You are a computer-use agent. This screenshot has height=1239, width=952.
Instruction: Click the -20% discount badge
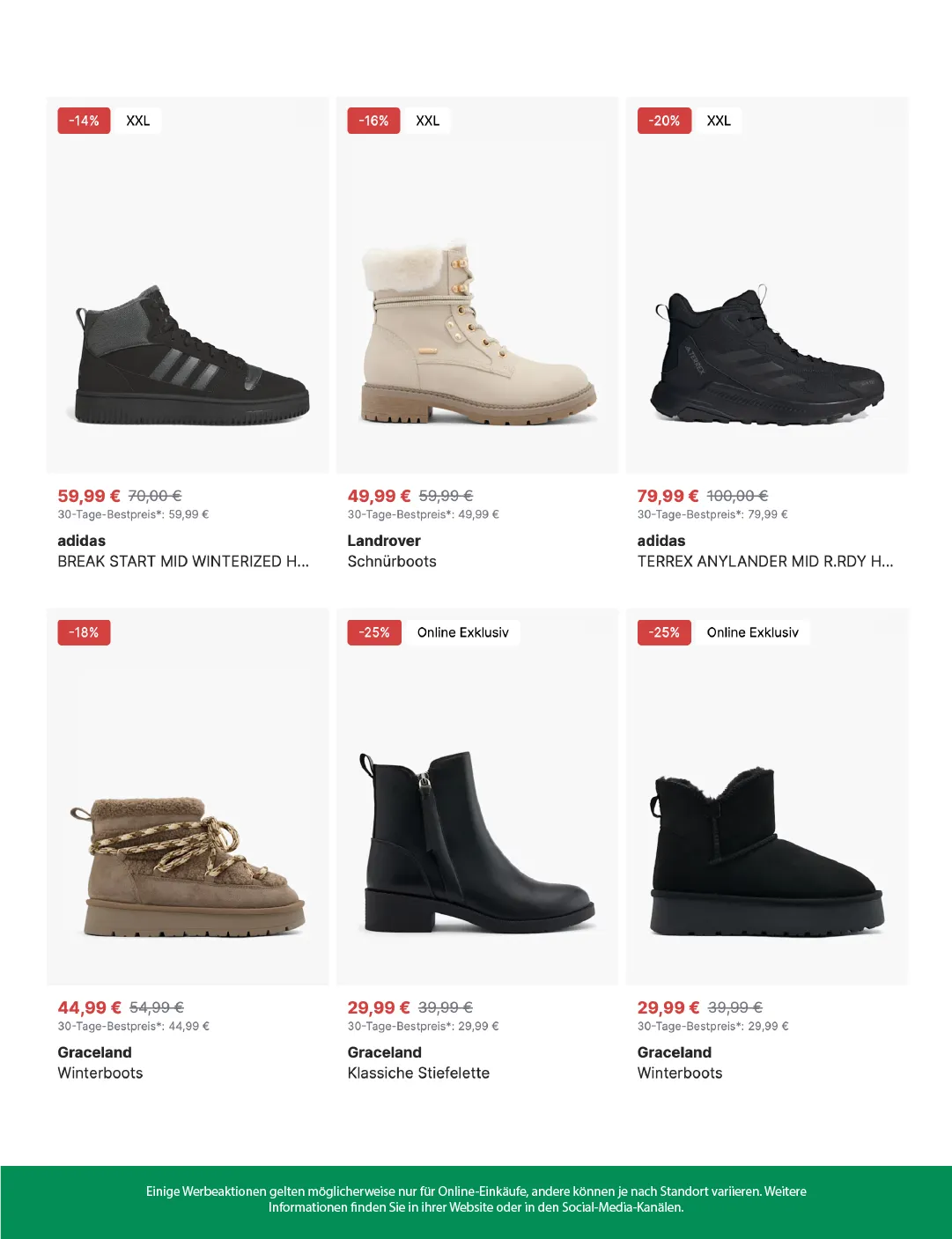[x=664, y=121]
